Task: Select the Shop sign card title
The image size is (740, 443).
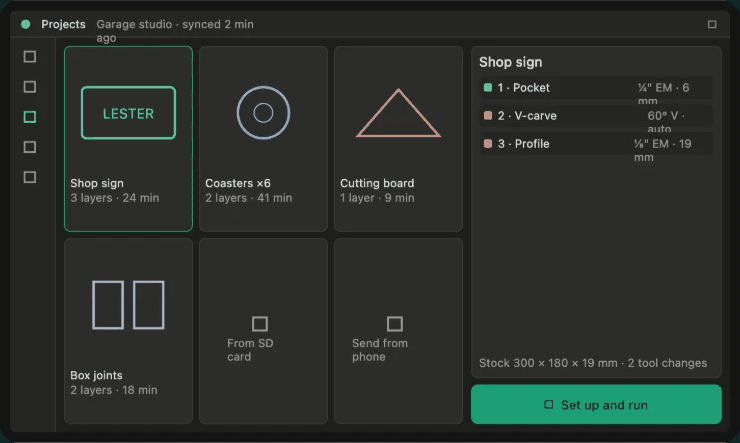Action: (x=97, y=183)
